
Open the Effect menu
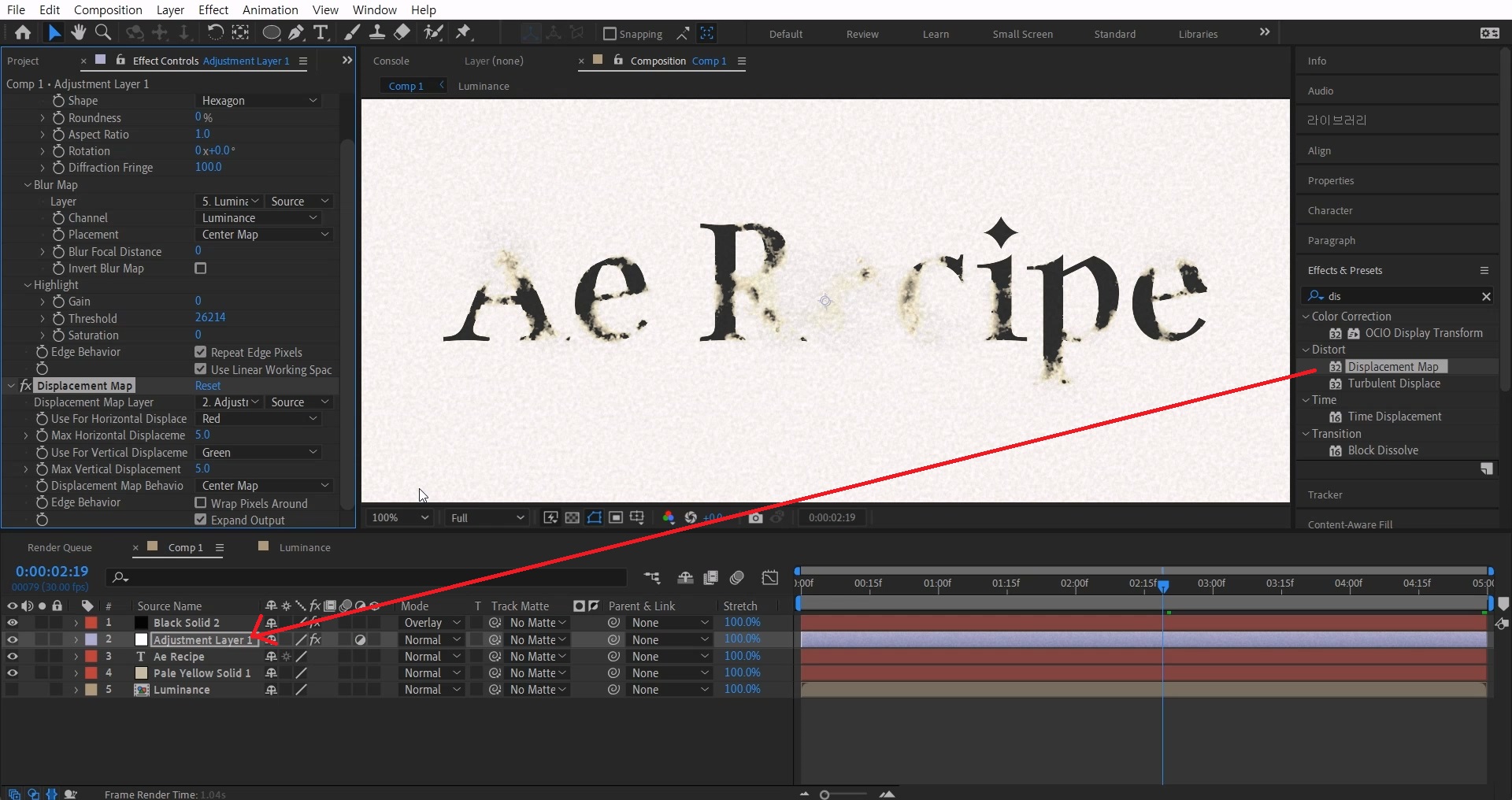(x=213, y=9)
